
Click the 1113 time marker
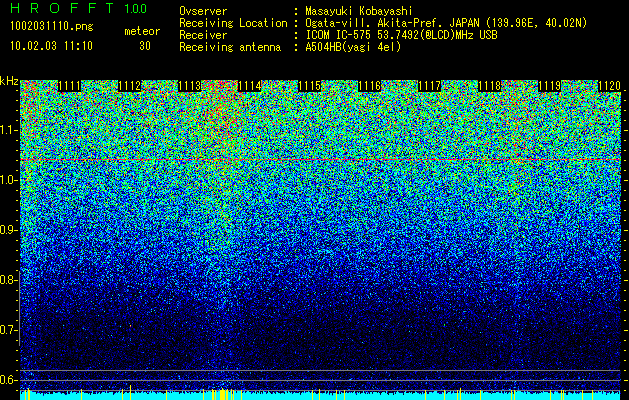[x=189, y=86]
